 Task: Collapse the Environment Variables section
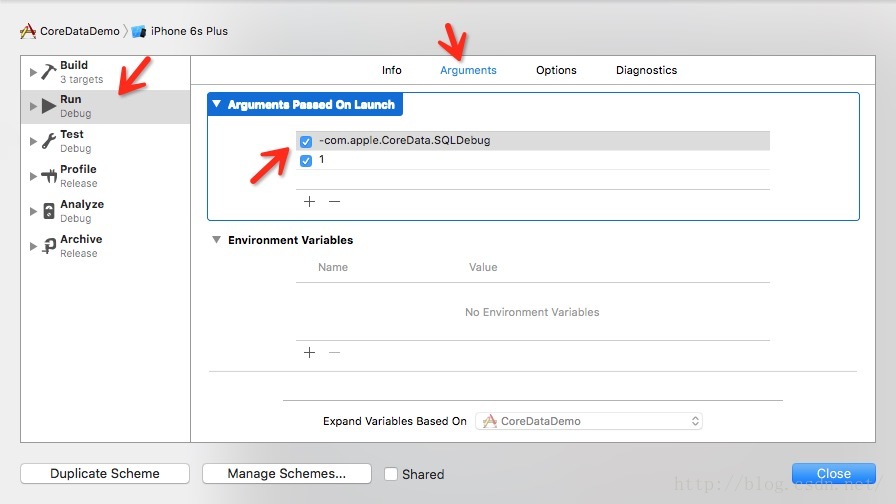point(216,240)
